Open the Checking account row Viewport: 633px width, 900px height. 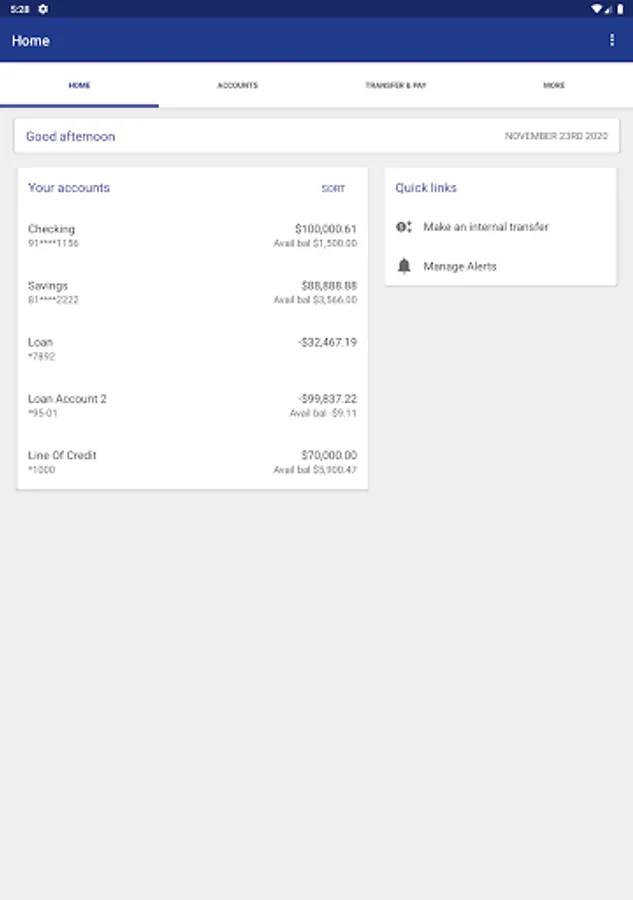pyautogui.click(x=192, y=235)
